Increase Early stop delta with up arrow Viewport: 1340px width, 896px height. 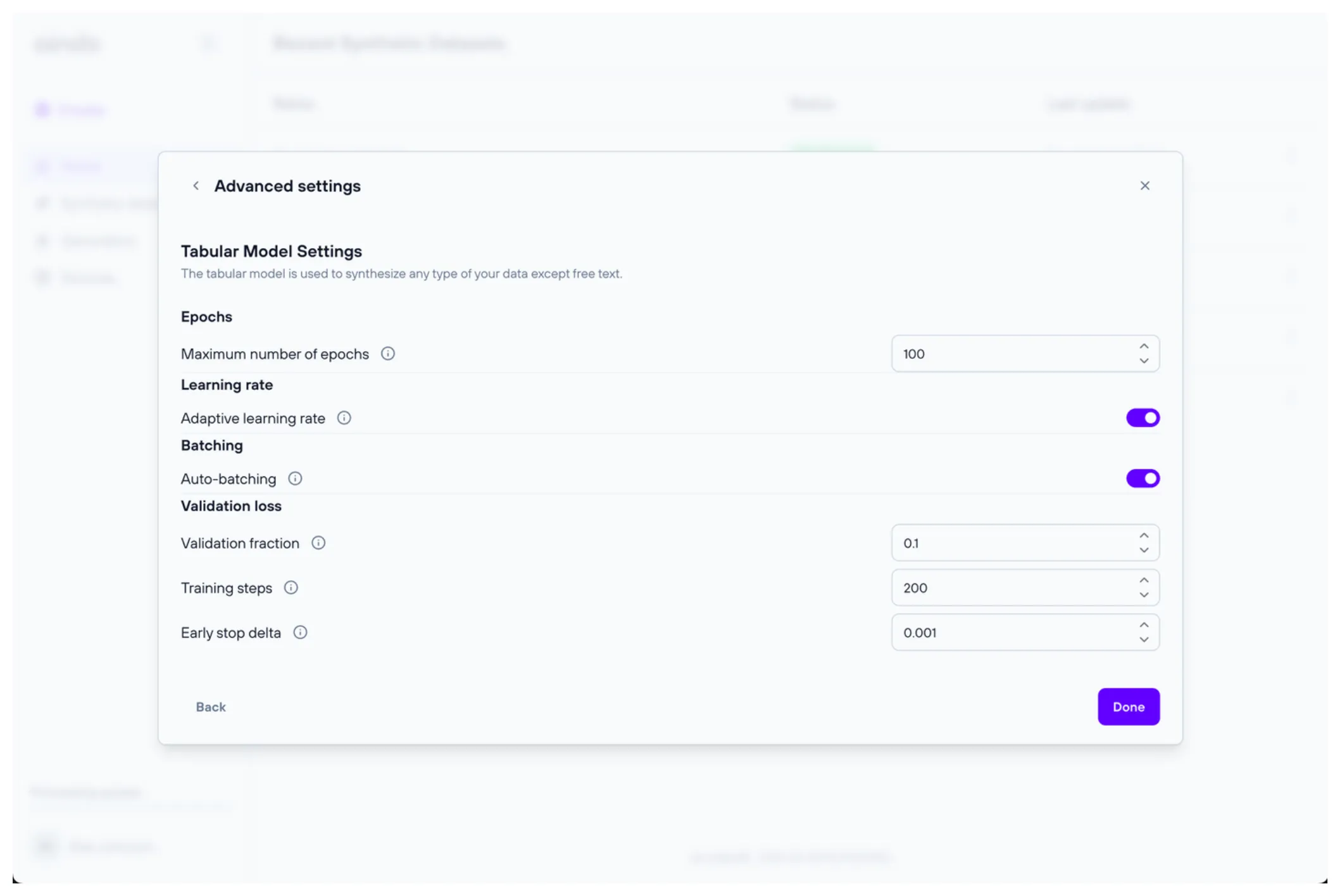(1143, 625)
